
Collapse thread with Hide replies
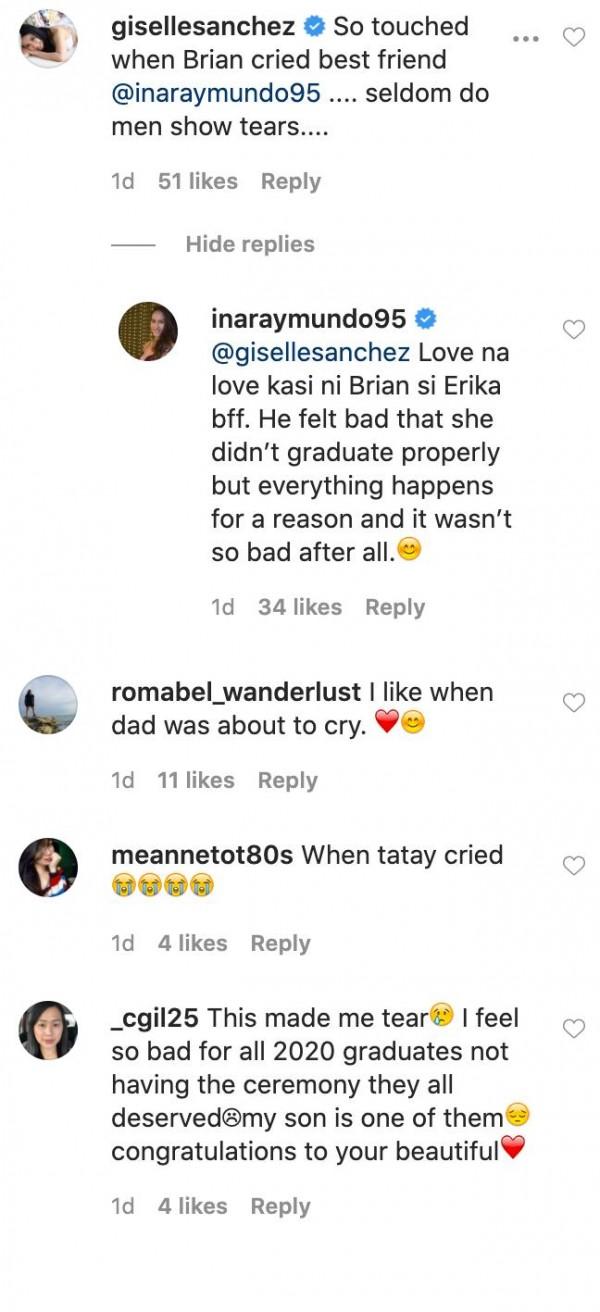pyautogui.click(x=249, y=244)
